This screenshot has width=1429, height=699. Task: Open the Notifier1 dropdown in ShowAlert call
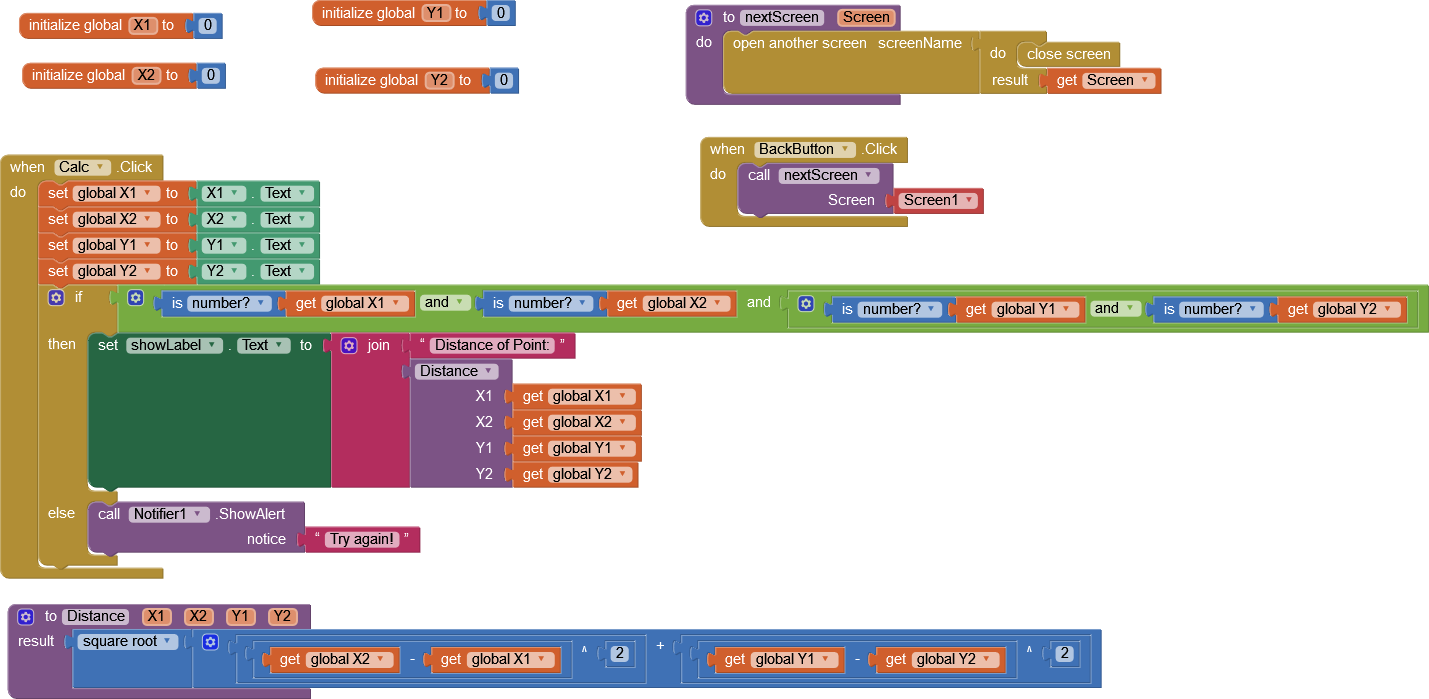click(x=168, y=514)
